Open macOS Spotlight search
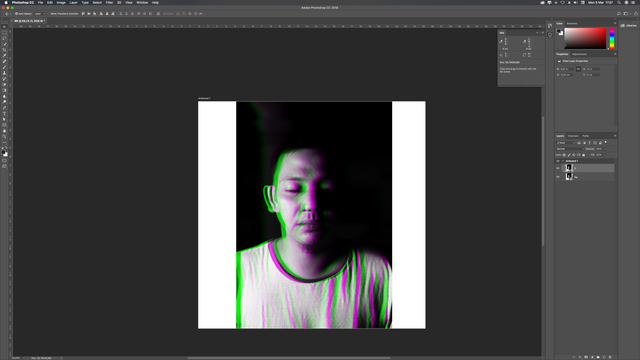The image size is (640, 360). tap(619, 2)
